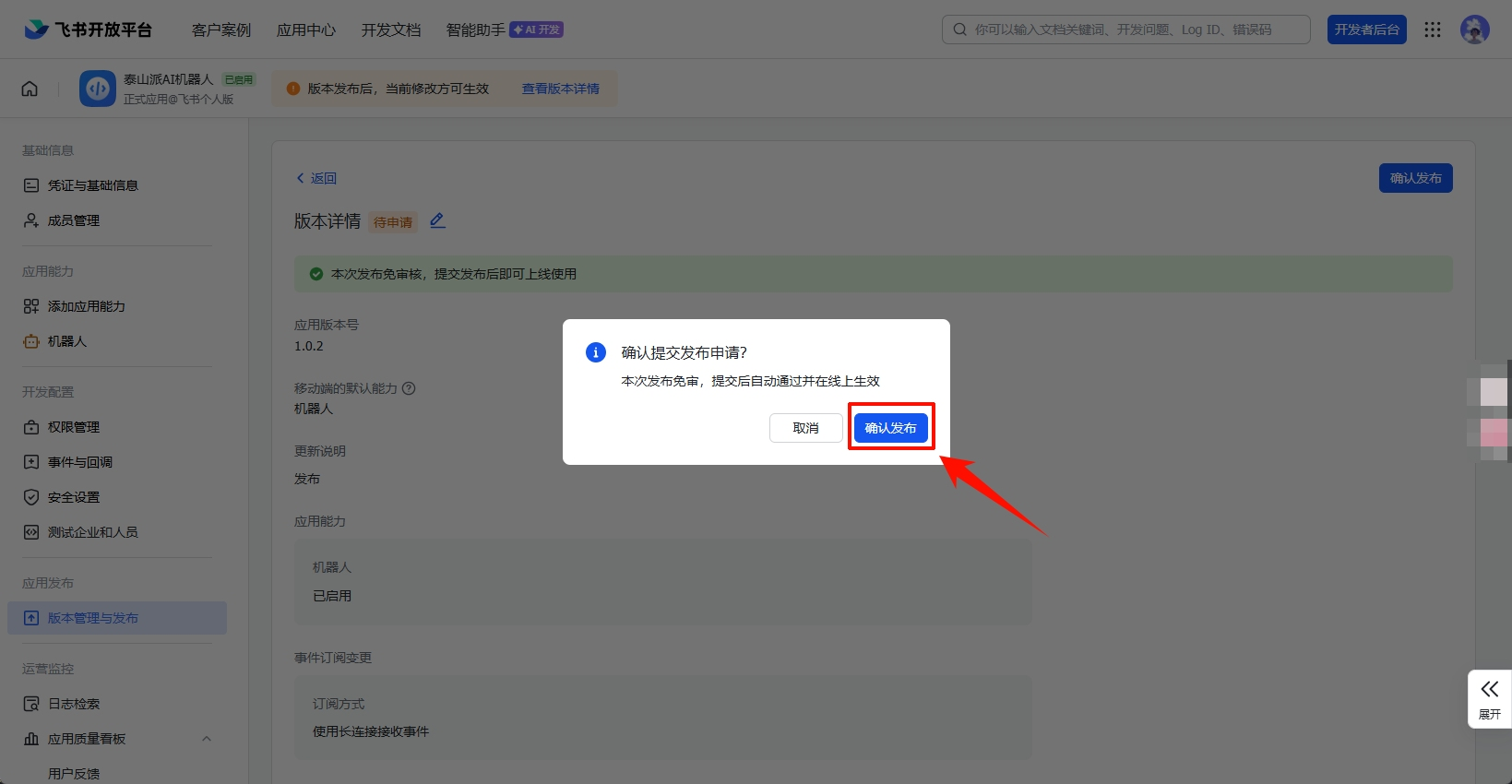This screenshot has width=1512, height=784.
Task: Click the orange warning icon in notice
Action: click(x=293, y=89)
